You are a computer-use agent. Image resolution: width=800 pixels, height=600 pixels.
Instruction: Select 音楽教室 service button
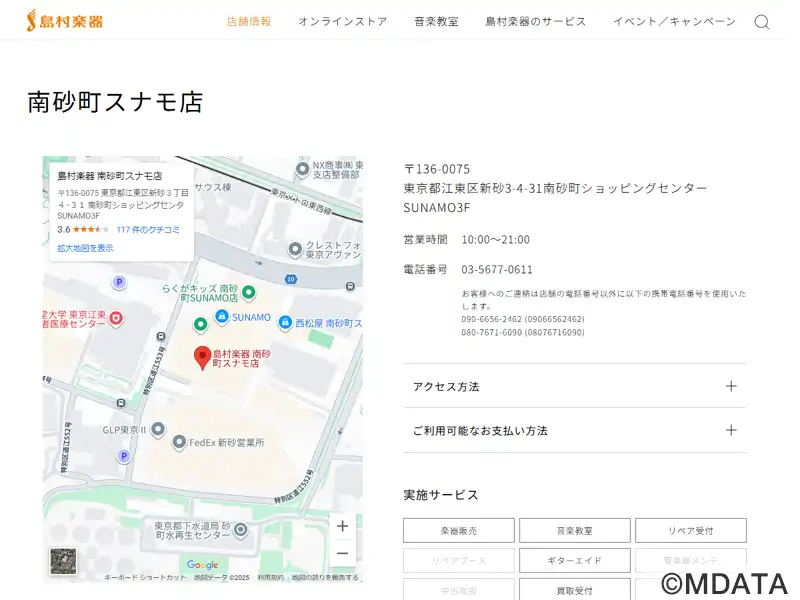point(574,531)
